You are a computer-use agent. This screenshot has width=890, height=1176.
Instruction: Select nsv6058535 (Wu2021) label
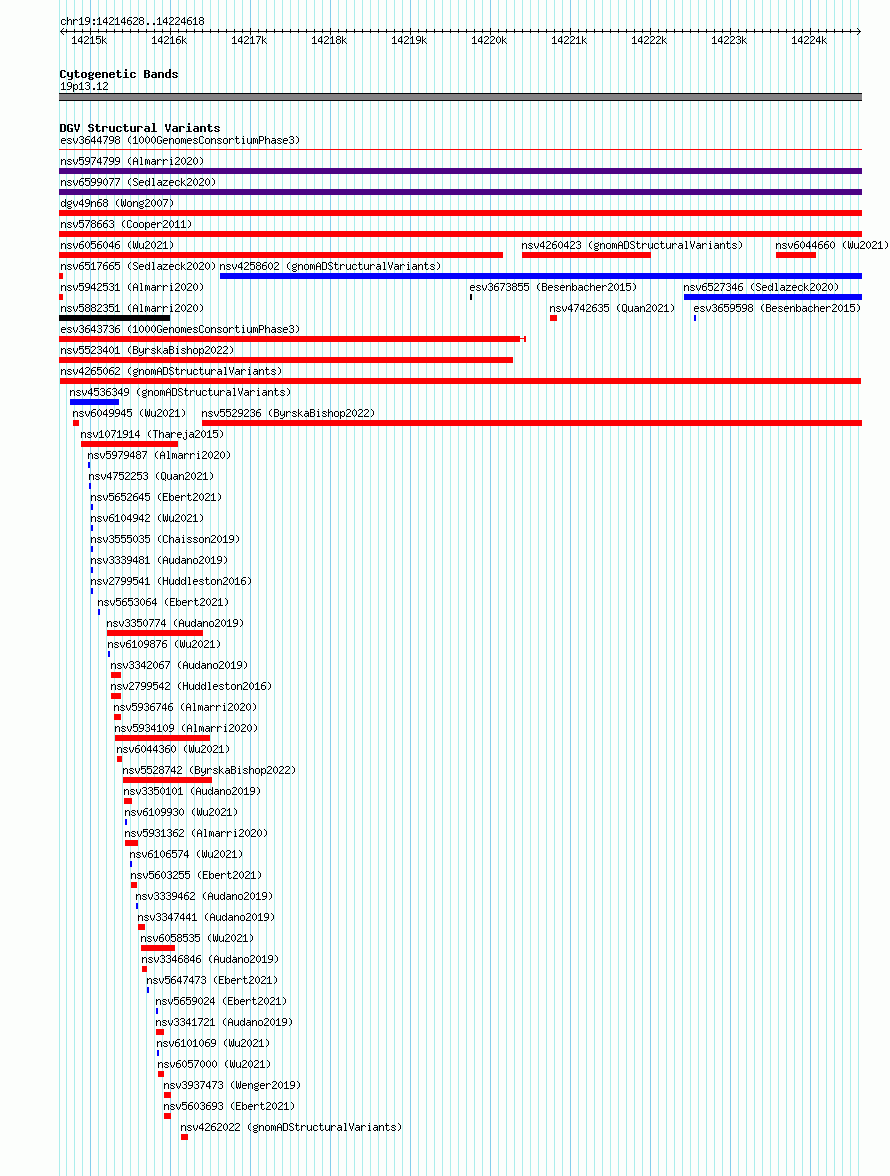tap(197, 938)
